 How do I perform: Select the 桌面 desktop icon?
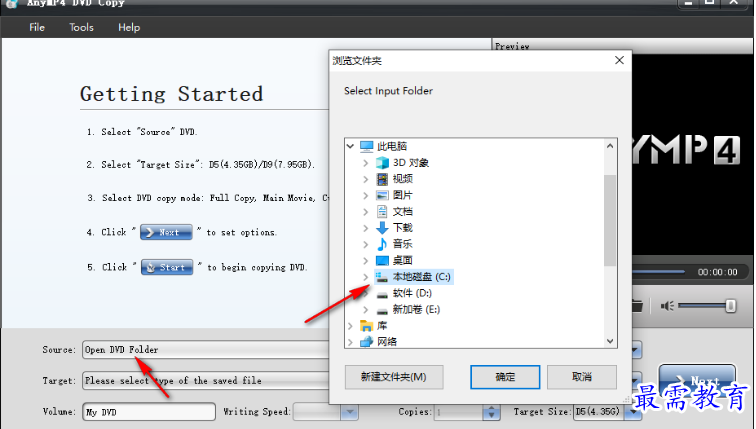pos(382,261)
